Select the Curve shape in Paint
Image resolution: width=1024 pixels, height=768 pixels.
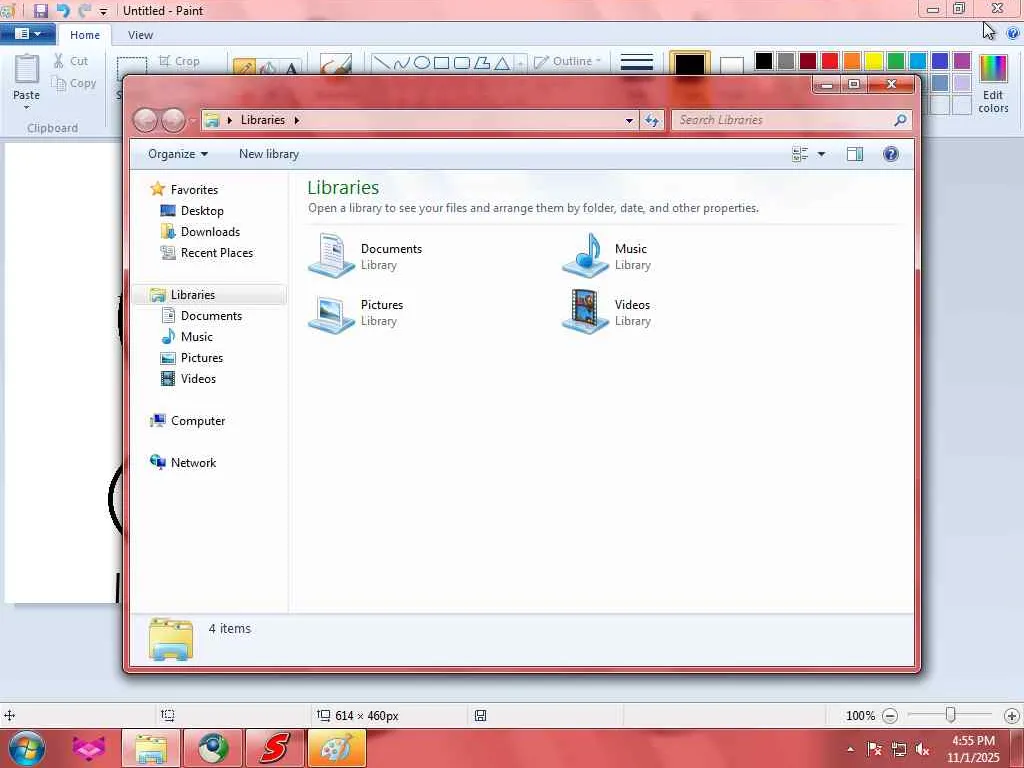click(x=402, y=63)
